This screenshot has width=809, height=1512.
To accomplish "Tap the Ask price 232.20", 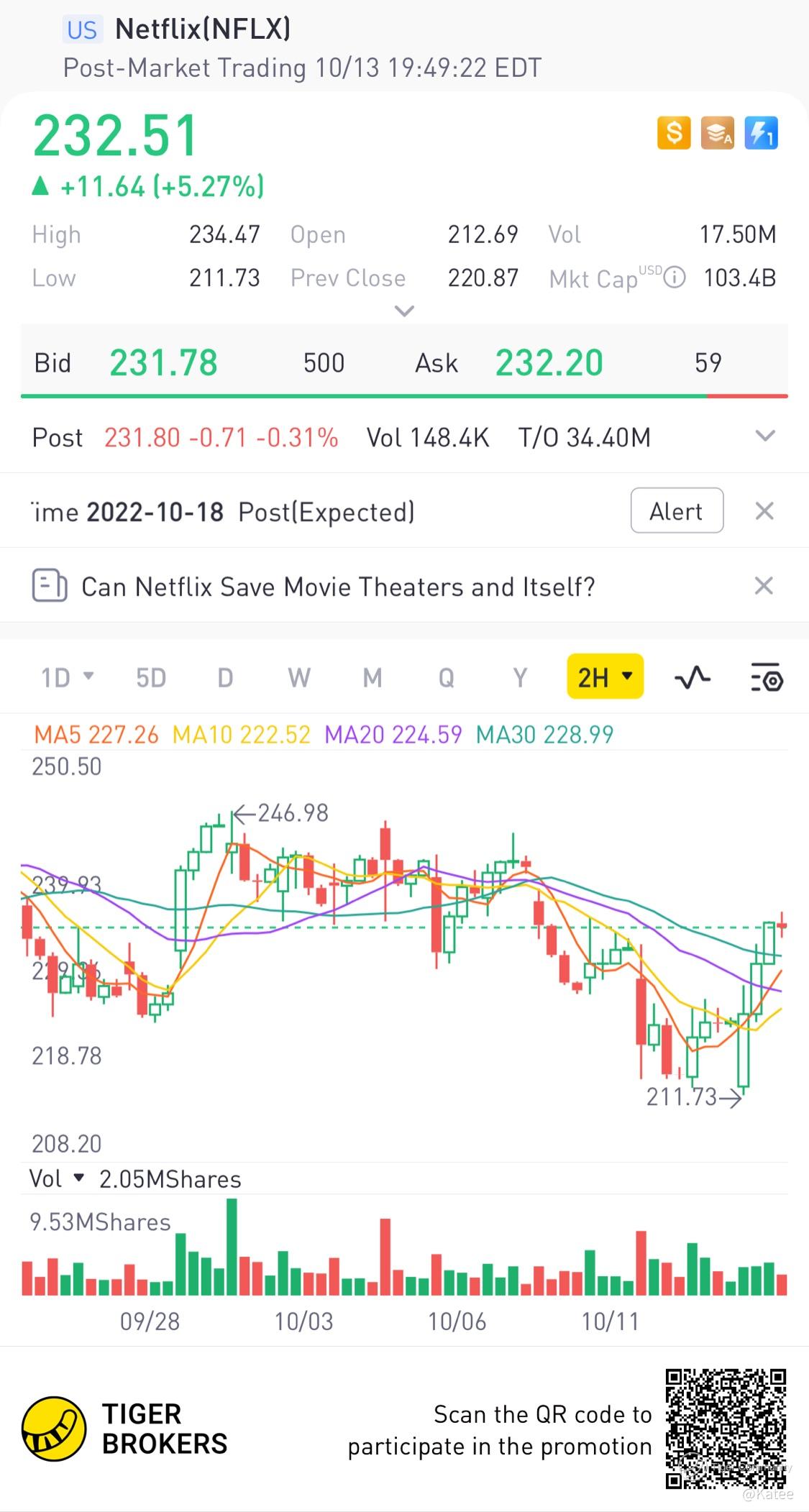I will [x=549, y=362].
